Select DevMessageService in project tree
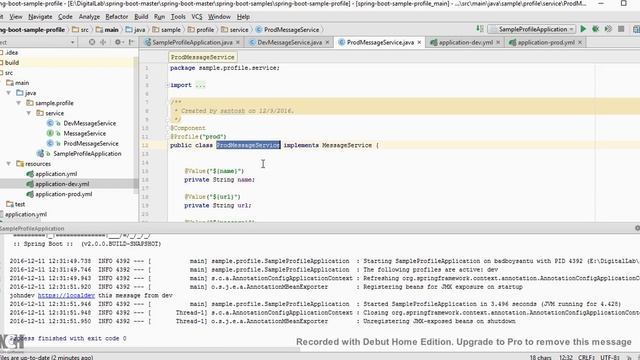 [x=89, y=123]
